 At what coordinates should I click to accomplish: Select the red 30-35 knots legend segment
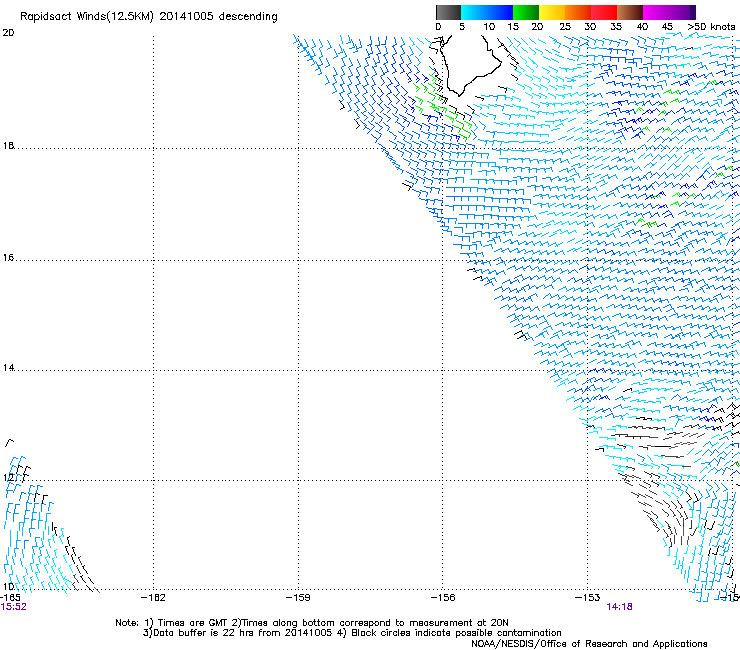point(604,12)
